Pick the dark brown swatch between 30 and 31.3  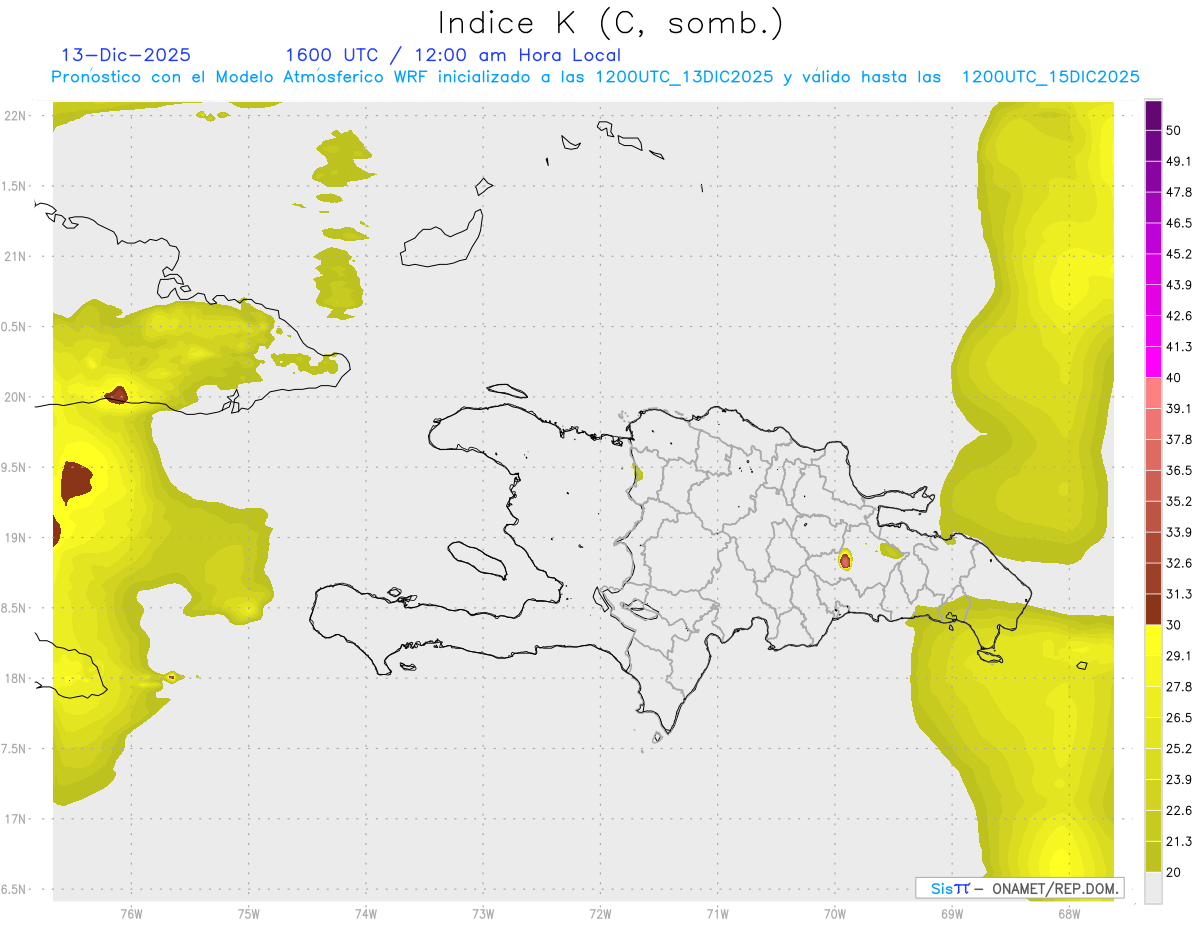coord(1153,609)
